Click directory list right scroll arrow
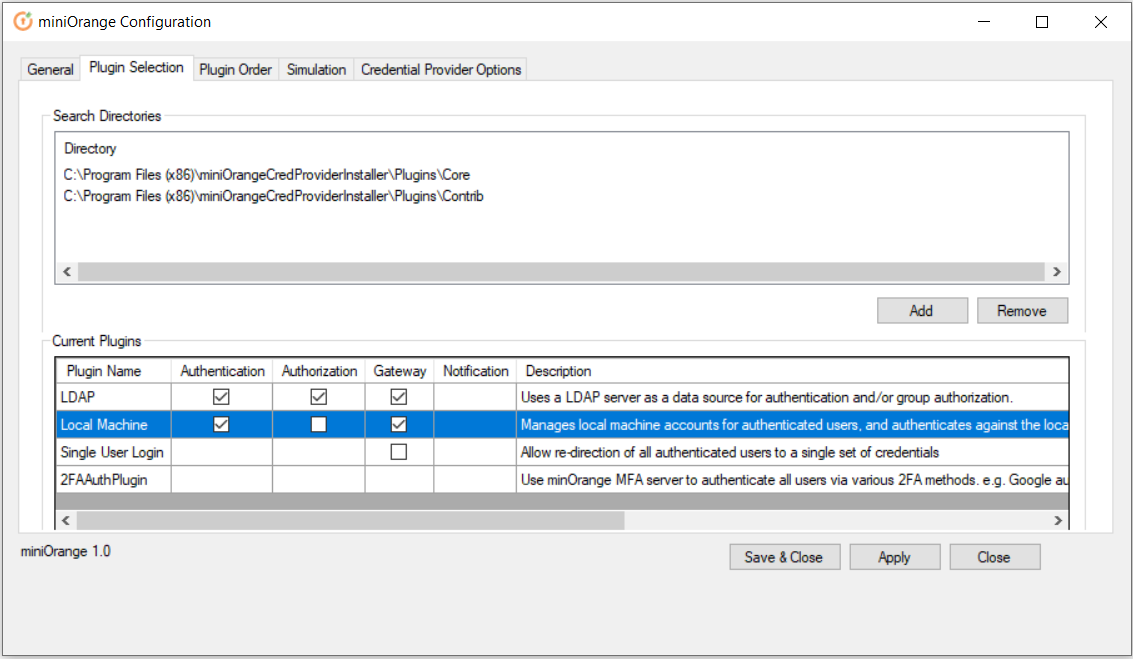1133x659 pixels. point(1057,272)
